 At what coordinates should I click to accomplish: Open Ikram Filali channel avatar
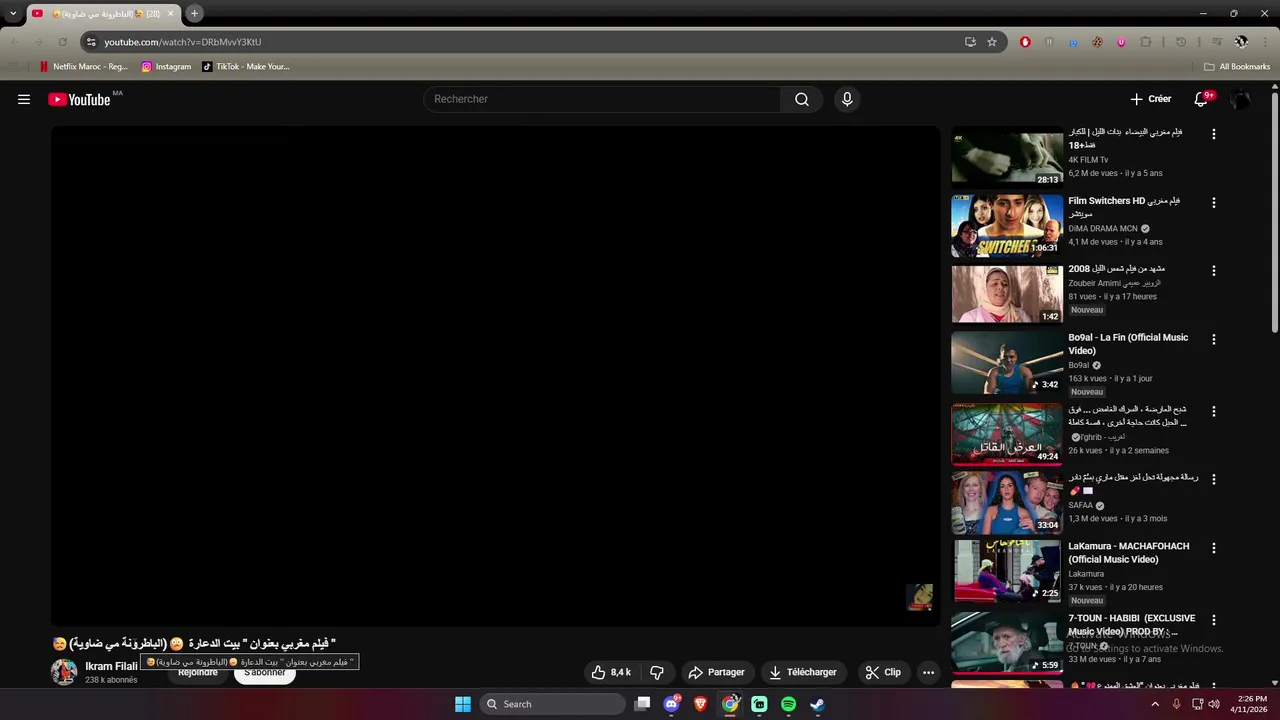[x=64, y=672]
